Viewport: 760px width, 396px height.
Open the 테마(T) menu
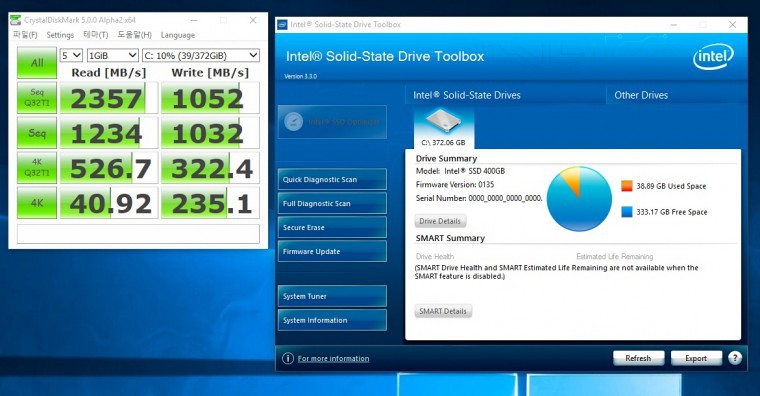click(x=95, y=35)
